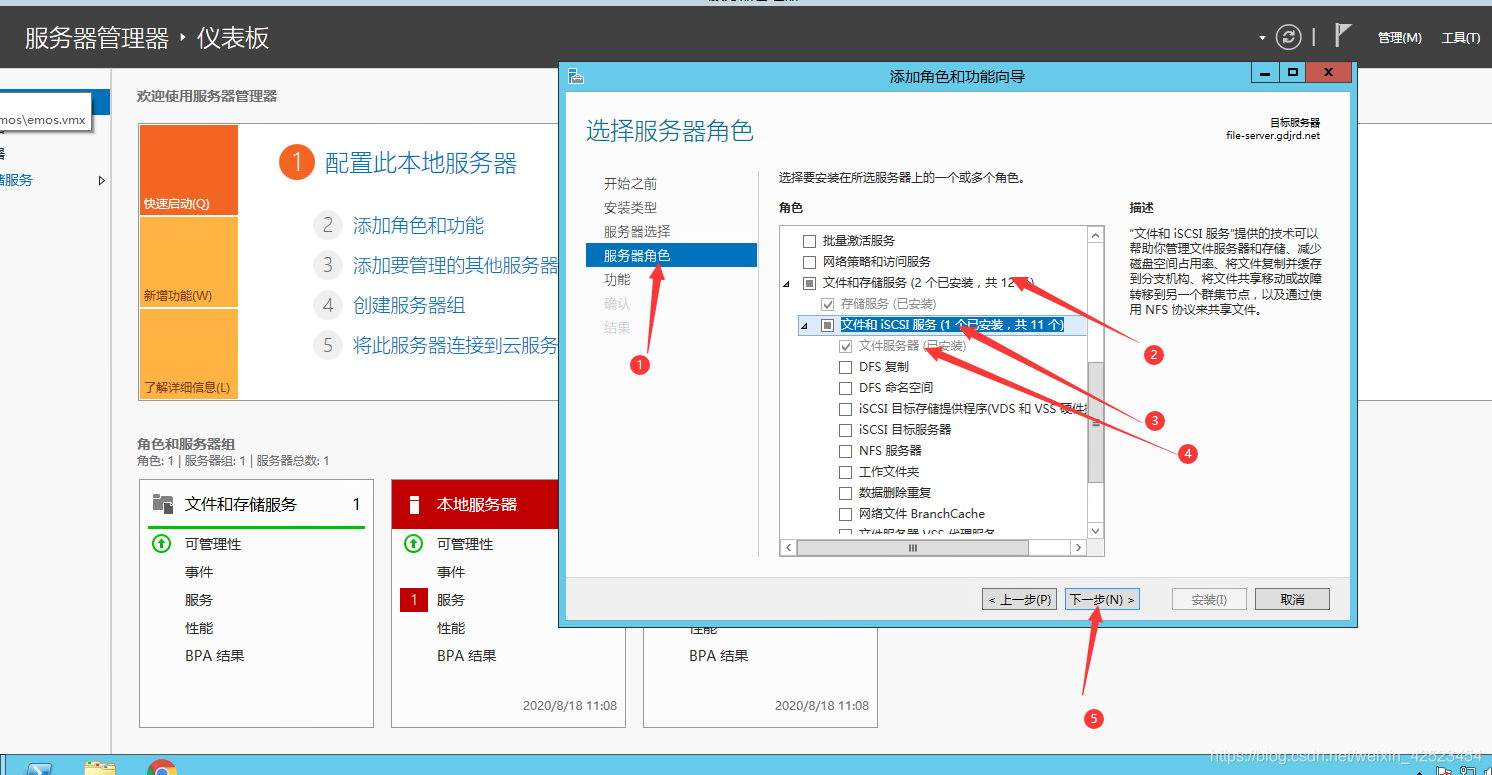Open the notifications flag icon
Screen dimensions: 1492x775
(1343, 36)
